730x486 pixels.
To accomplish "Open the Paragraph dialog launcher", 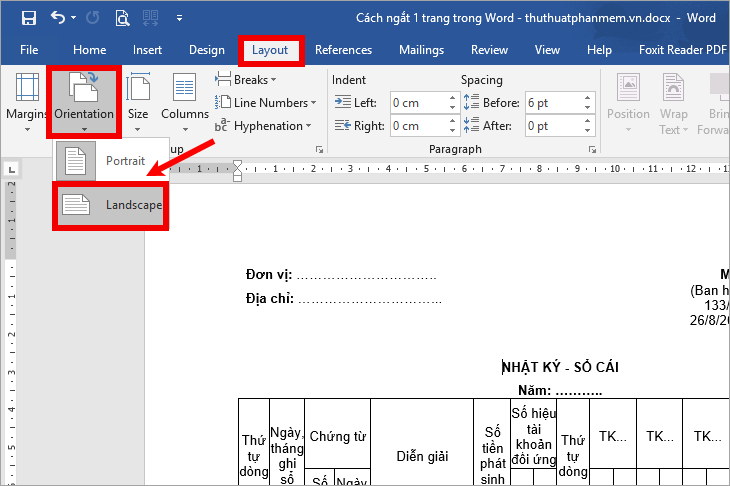I will click(592, 149).
